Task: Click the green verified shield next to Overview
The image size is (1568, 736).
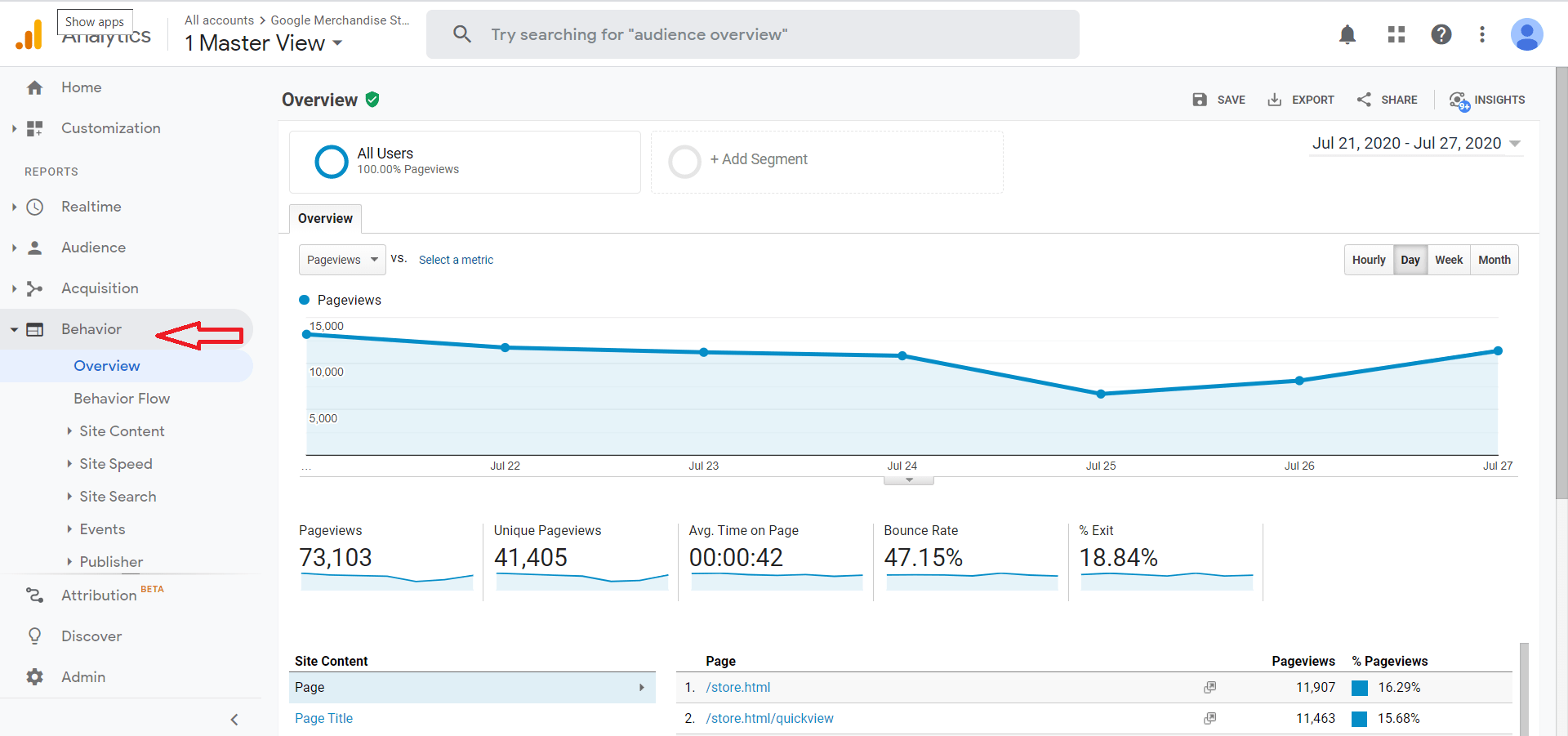Action: pos(372,100)
